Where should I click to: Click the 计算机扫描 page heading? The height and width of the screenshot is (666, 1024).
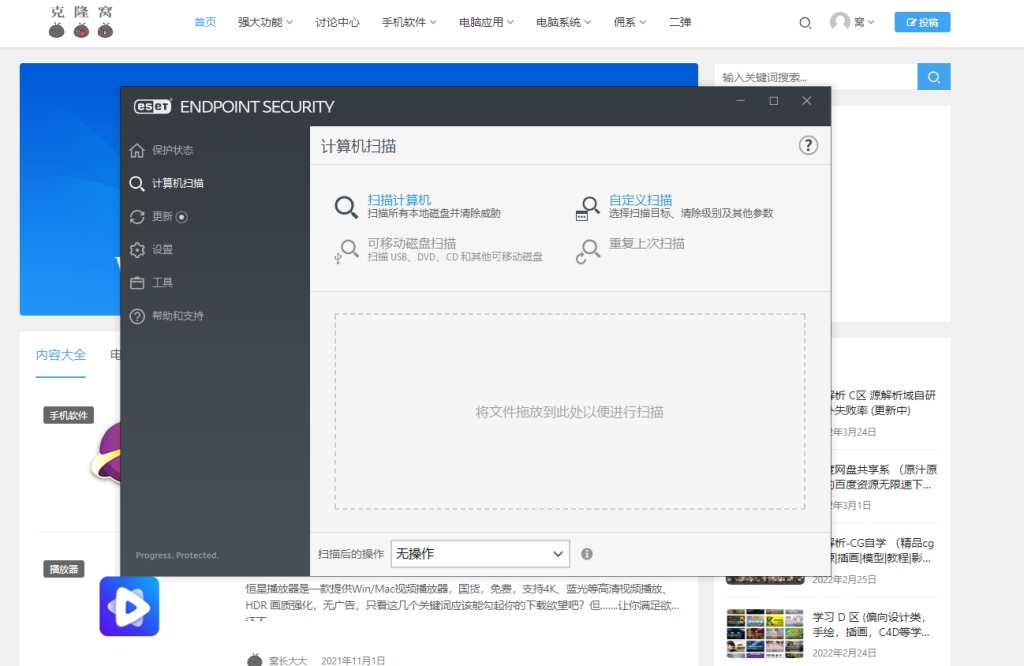coord(359,146)
